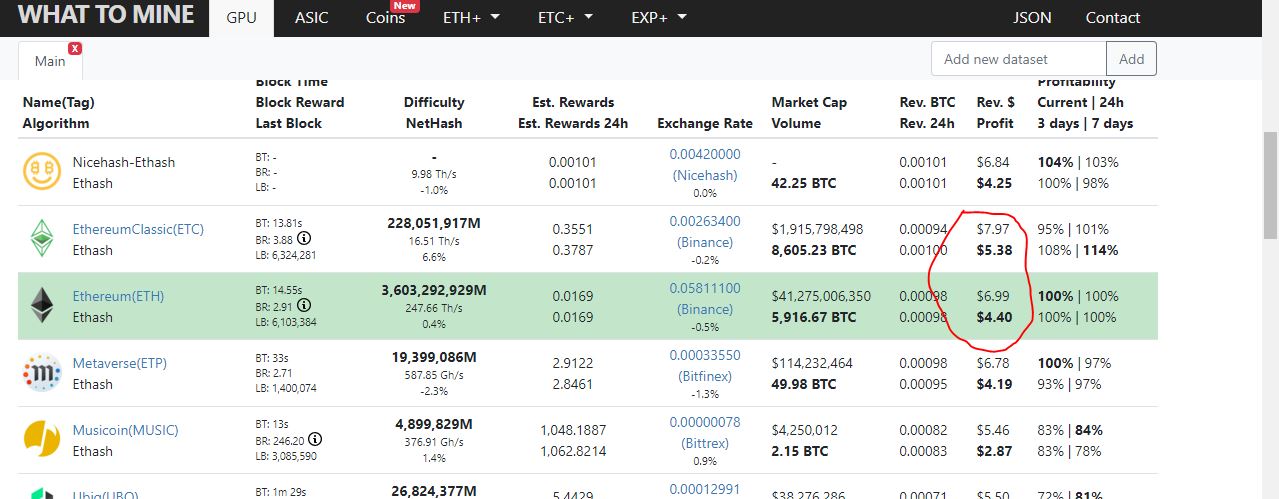Click the Est. Rewards column header

click(573, 102)
